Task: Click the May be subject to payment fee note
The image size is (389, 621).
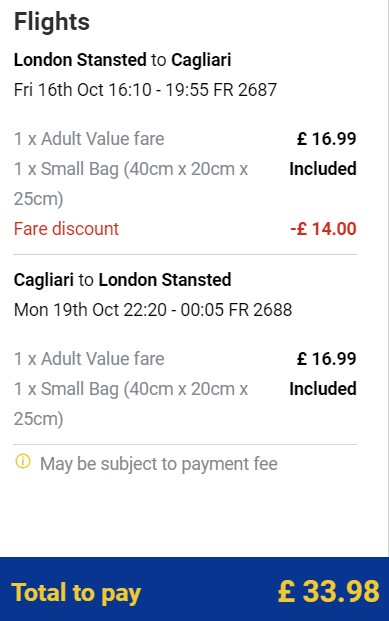Action: (x=159, y=464)
